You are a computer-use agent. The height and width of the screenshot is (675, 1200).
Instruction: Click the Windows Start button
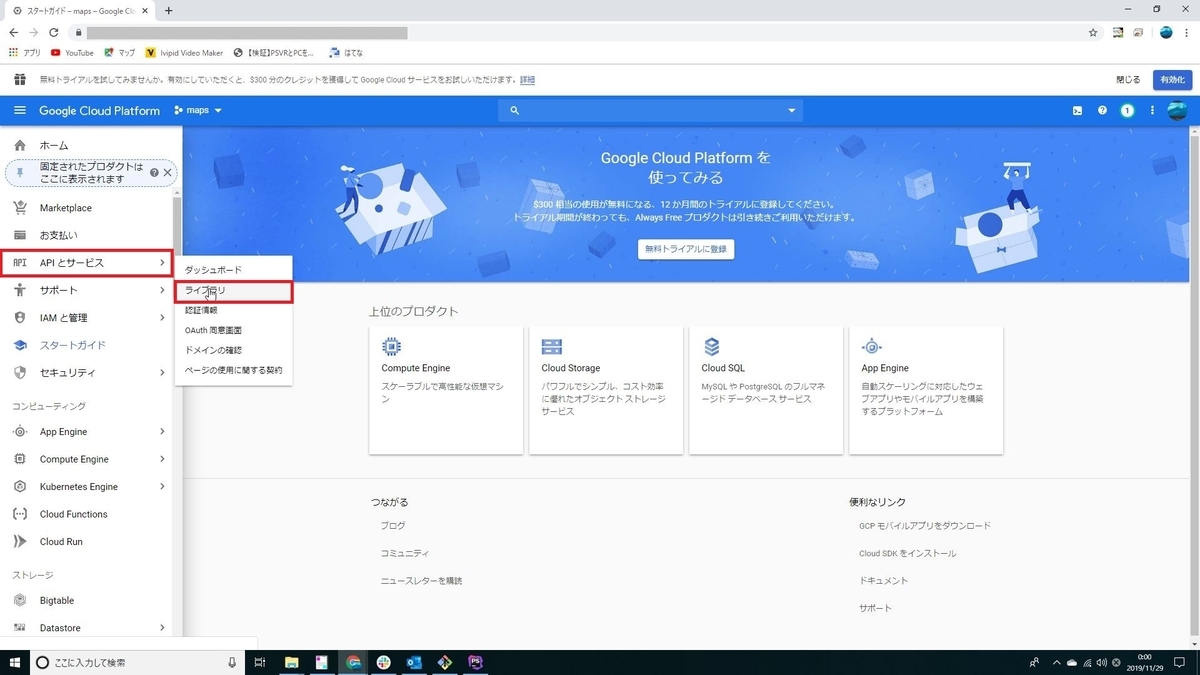[x=16, y=662]
